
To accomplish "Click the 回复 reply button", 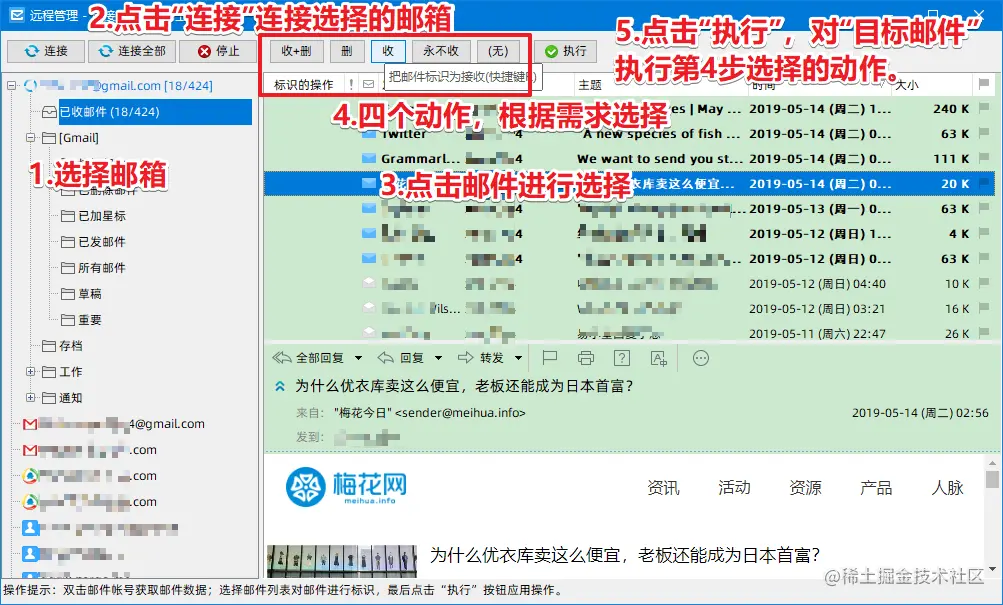I will click(x=401, y=358).
